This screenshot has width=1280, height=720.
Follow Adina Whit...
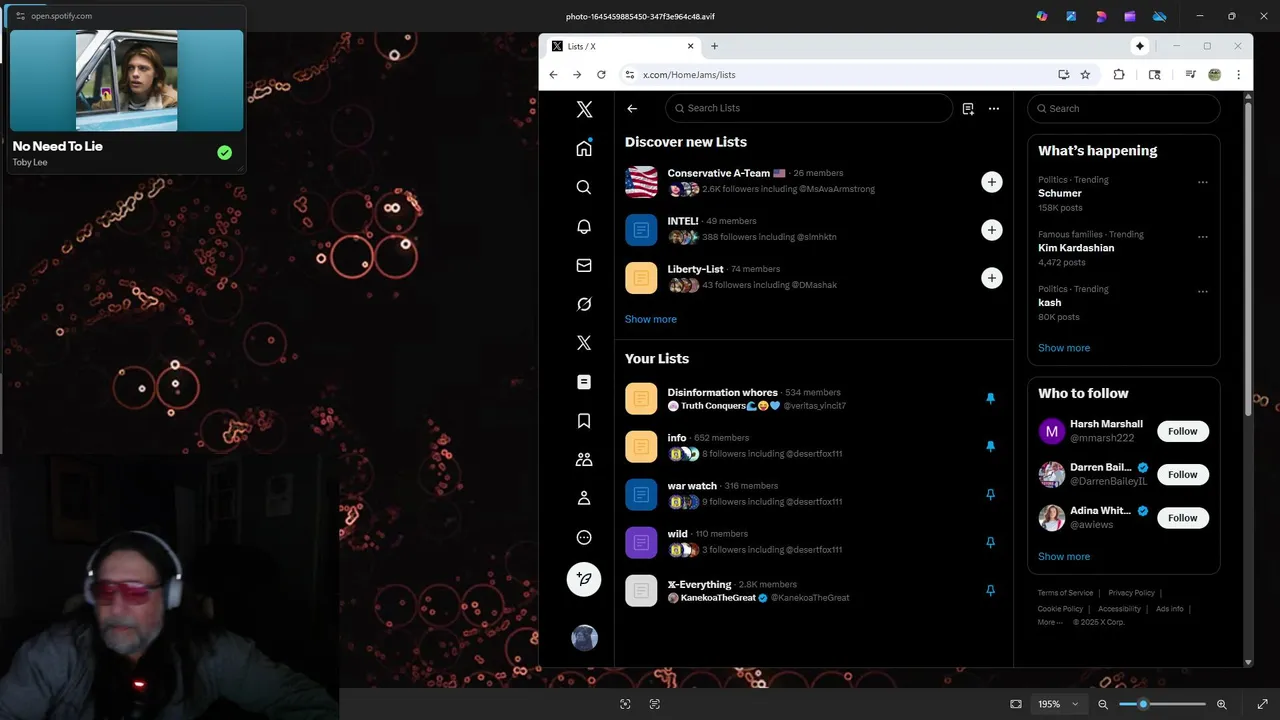click(1183, 517)
